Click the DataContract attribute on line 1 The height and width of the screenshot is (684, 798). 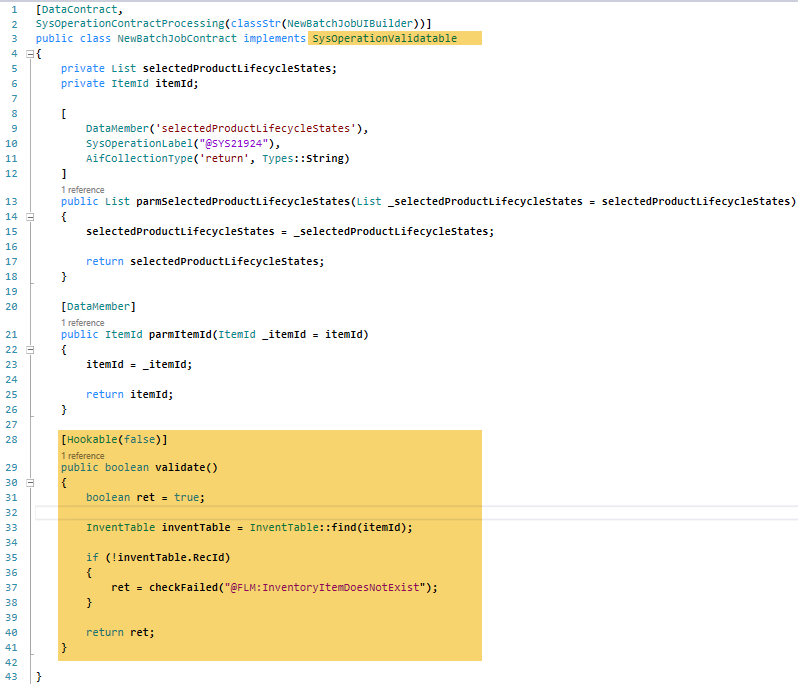[79, 9]
